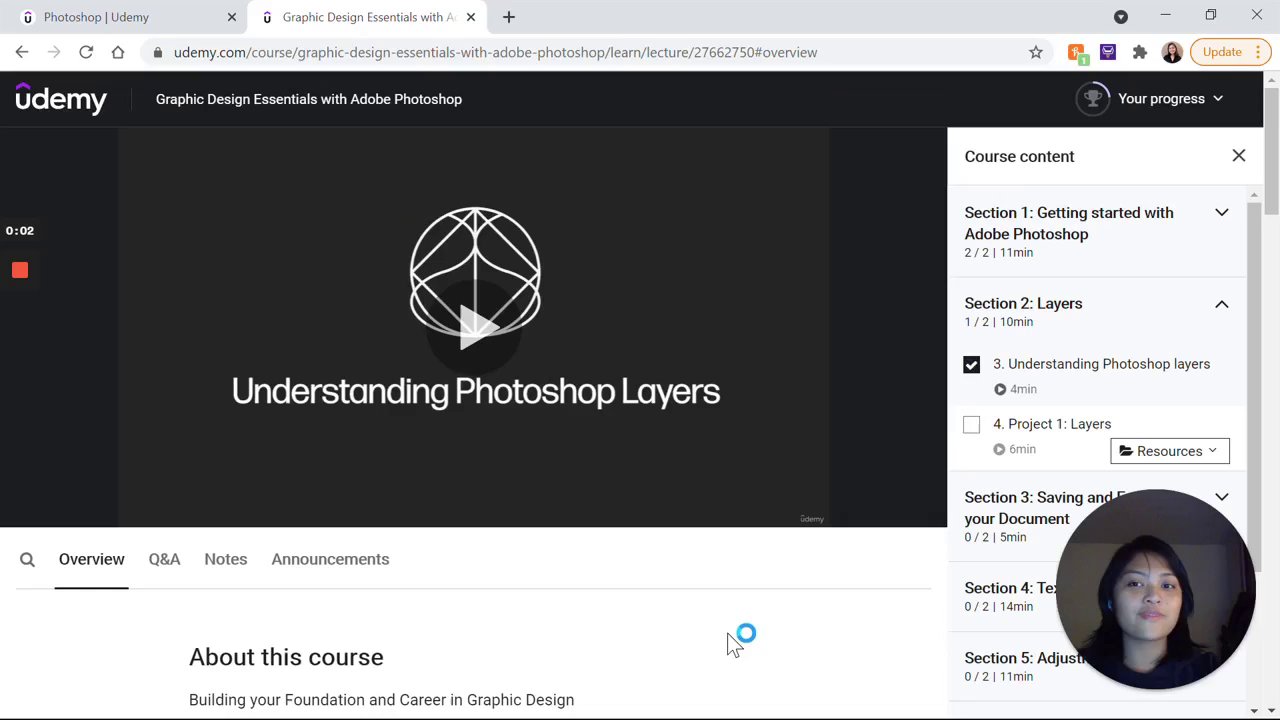Click the Udemy logo
This screenshot has height=720, width=1280.
[x=61, y=99]
